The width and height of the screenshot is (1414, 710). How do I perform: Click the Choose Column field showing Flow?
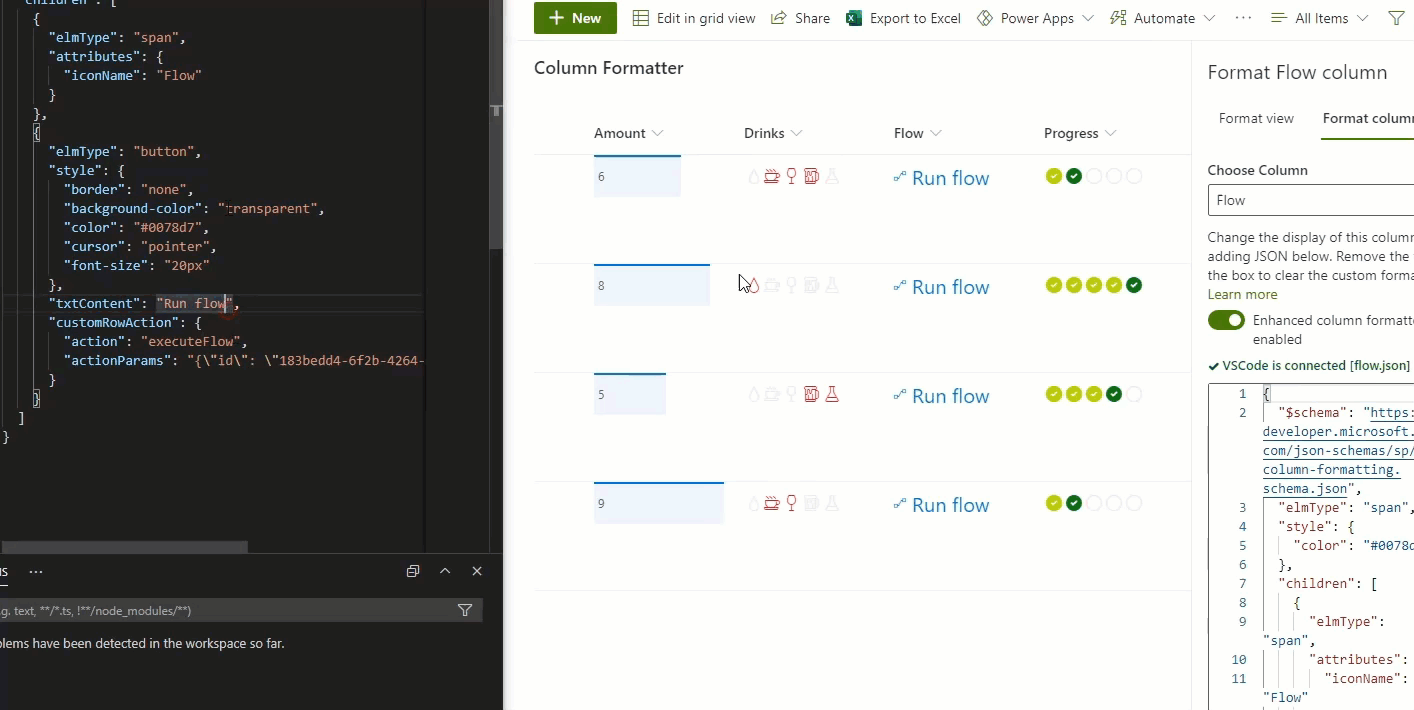point(1310,200)
